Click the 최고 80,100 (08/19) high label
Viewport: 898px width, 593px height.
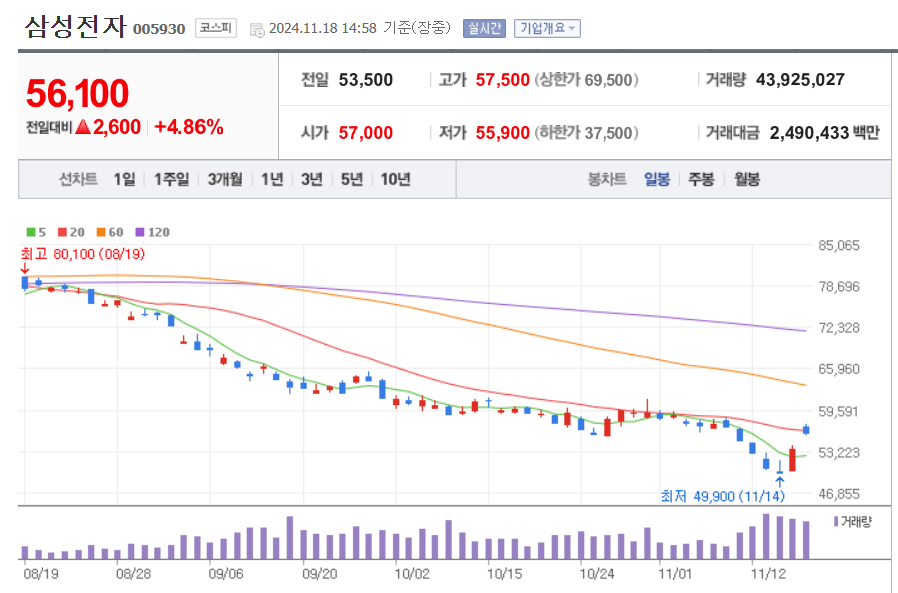(82, 254)
